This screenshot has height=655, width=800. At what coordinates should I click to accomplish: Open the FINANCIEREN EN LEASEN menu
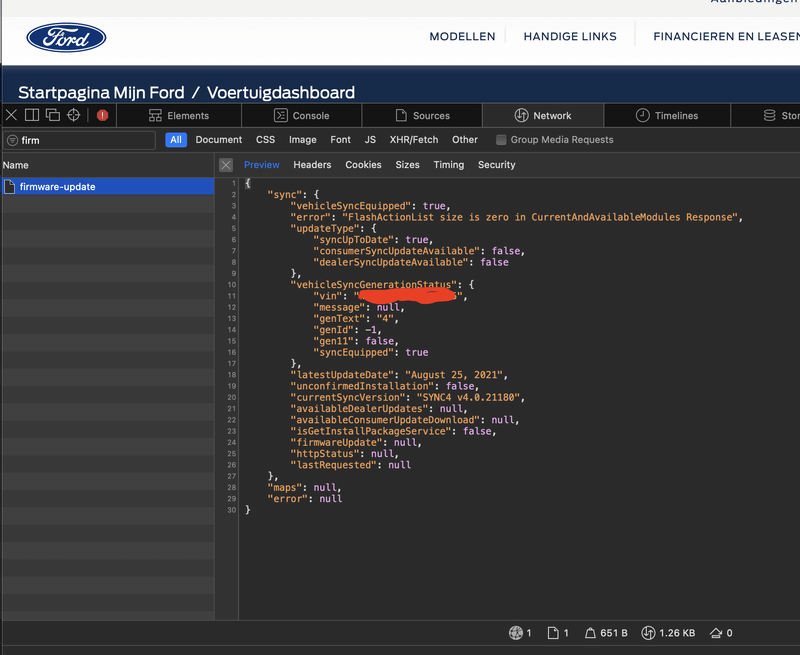pyautogui.click(x=725, y=36)
